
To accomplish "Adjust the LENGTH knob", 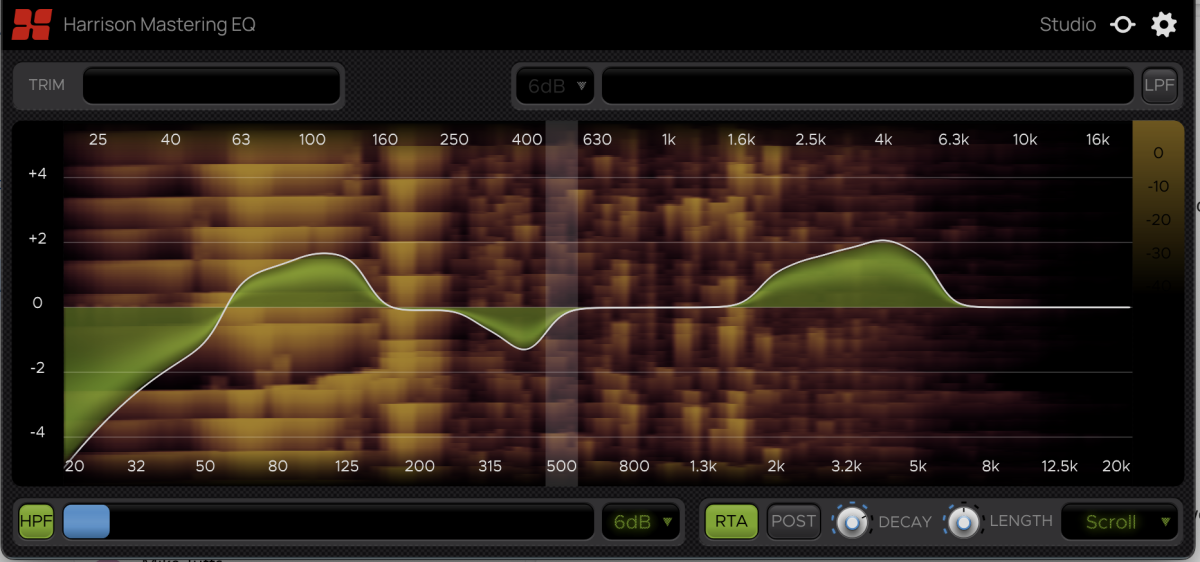I will coord(963,521).
